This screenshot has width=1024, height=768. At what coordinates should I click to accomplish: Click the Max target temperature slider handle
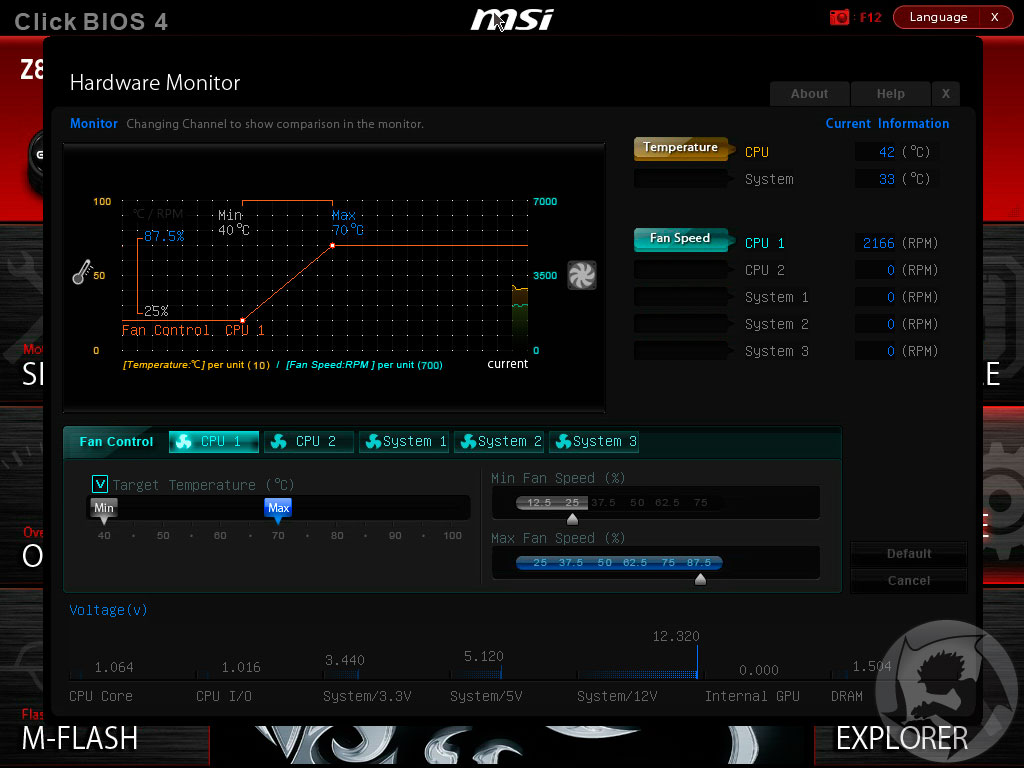(x=278, y=510)
